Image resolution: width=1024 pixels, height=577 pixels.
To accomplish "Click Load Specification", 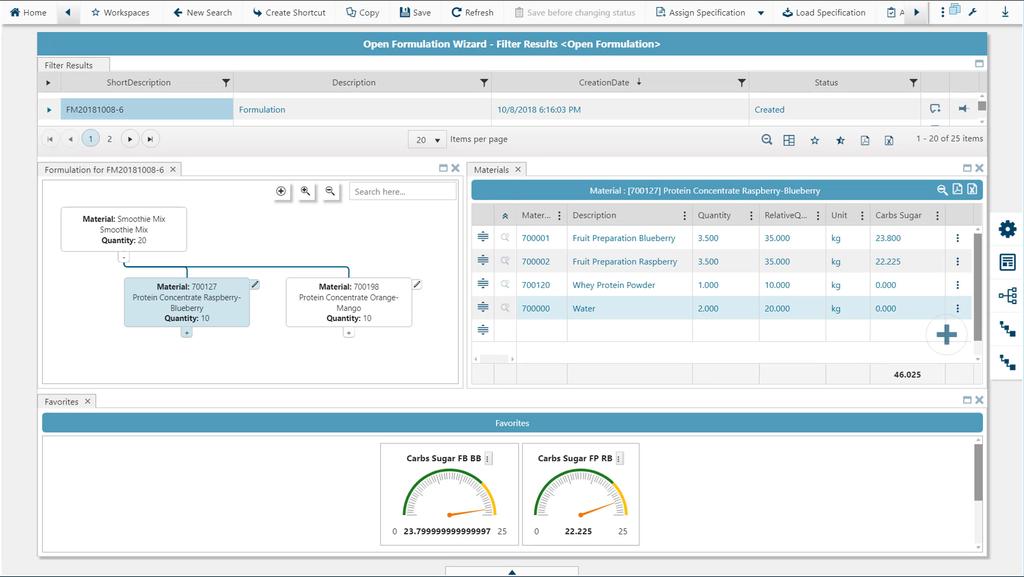I will click(824, 12).
